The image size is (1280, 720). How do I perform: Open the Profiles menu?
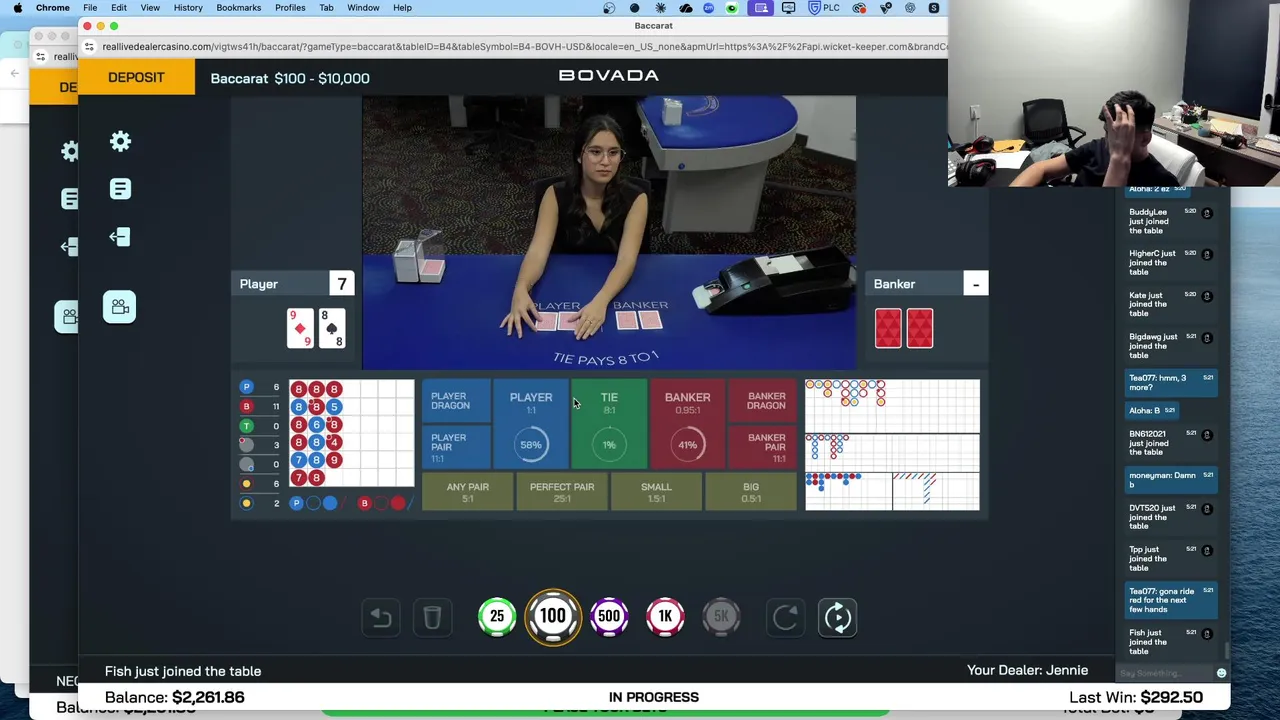point(290,8)
